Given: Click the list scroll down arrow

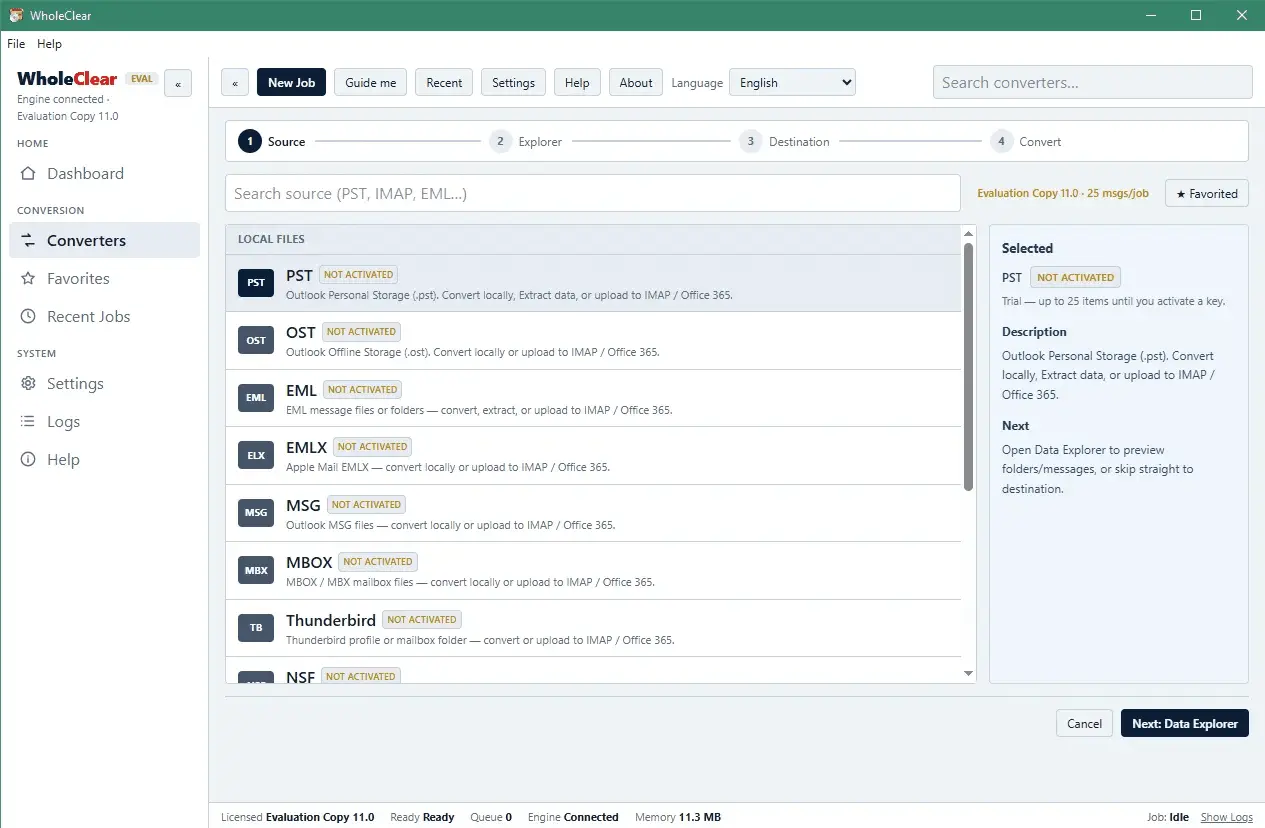Looking at the screenshot, I should pos(968,674).
